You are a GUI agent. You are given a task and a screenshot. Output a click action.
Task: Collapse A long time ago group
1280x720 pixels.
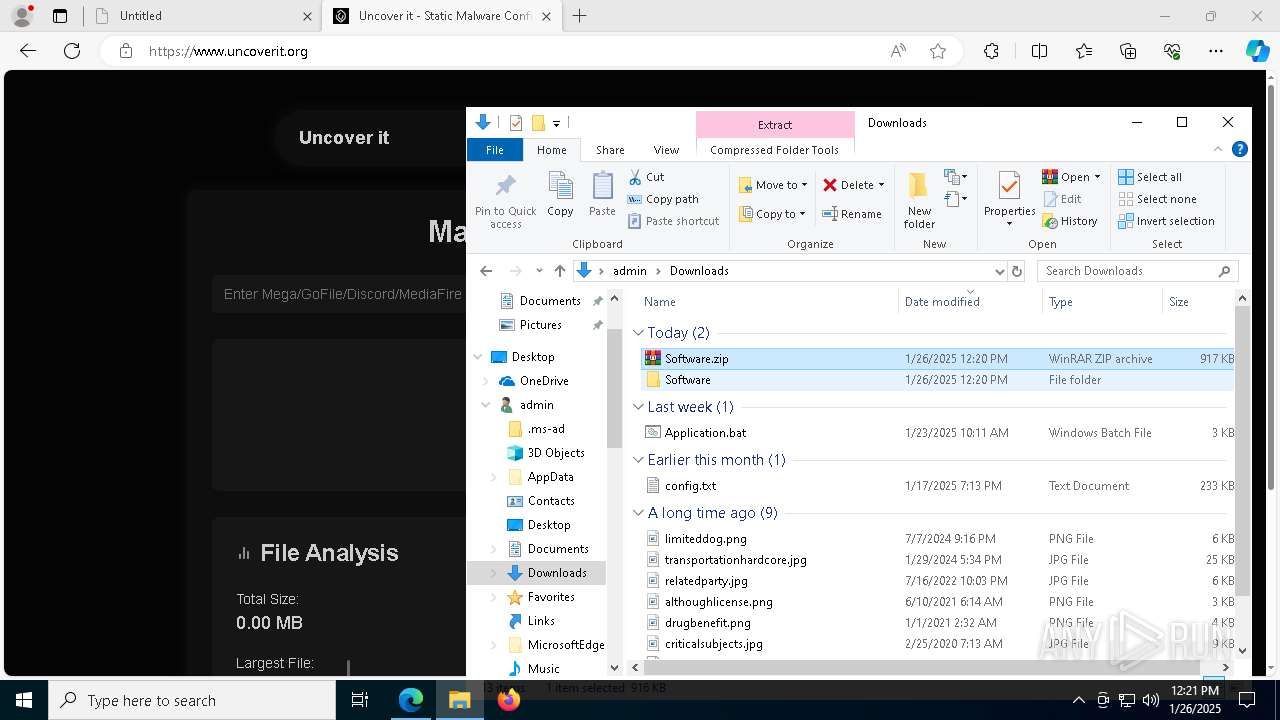click(639, 513)
